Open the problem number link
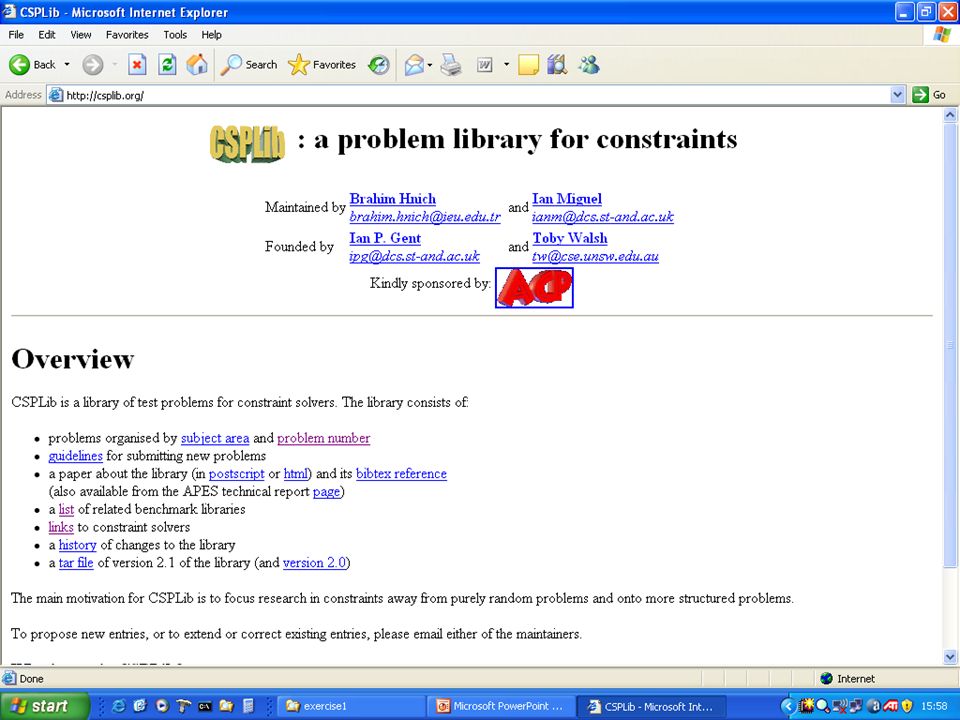The width and height of the screenshot is (960, 720). click(324, 438)
